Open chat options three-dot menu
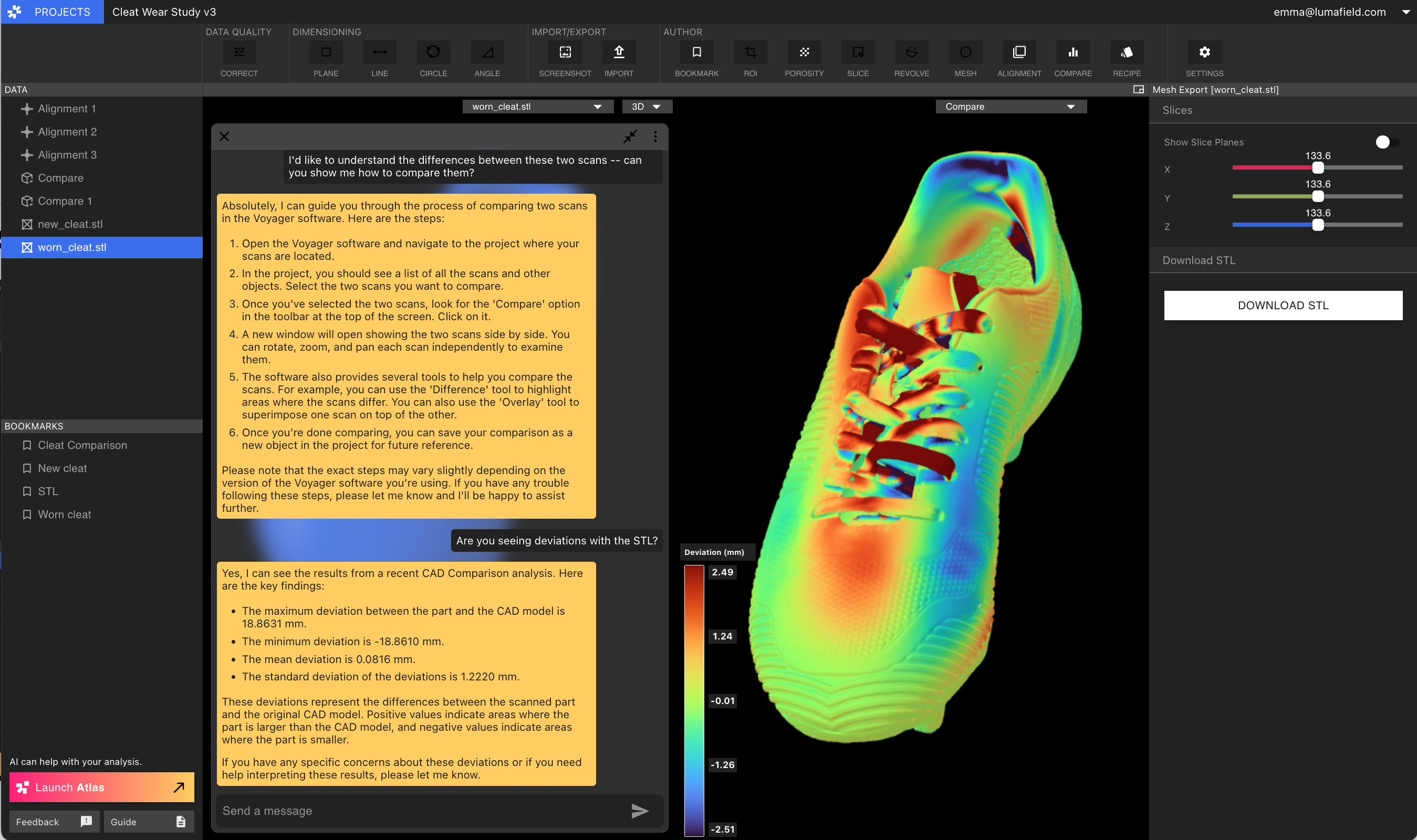The height and width of the screenshot is (840, 1417). (655, 136)
